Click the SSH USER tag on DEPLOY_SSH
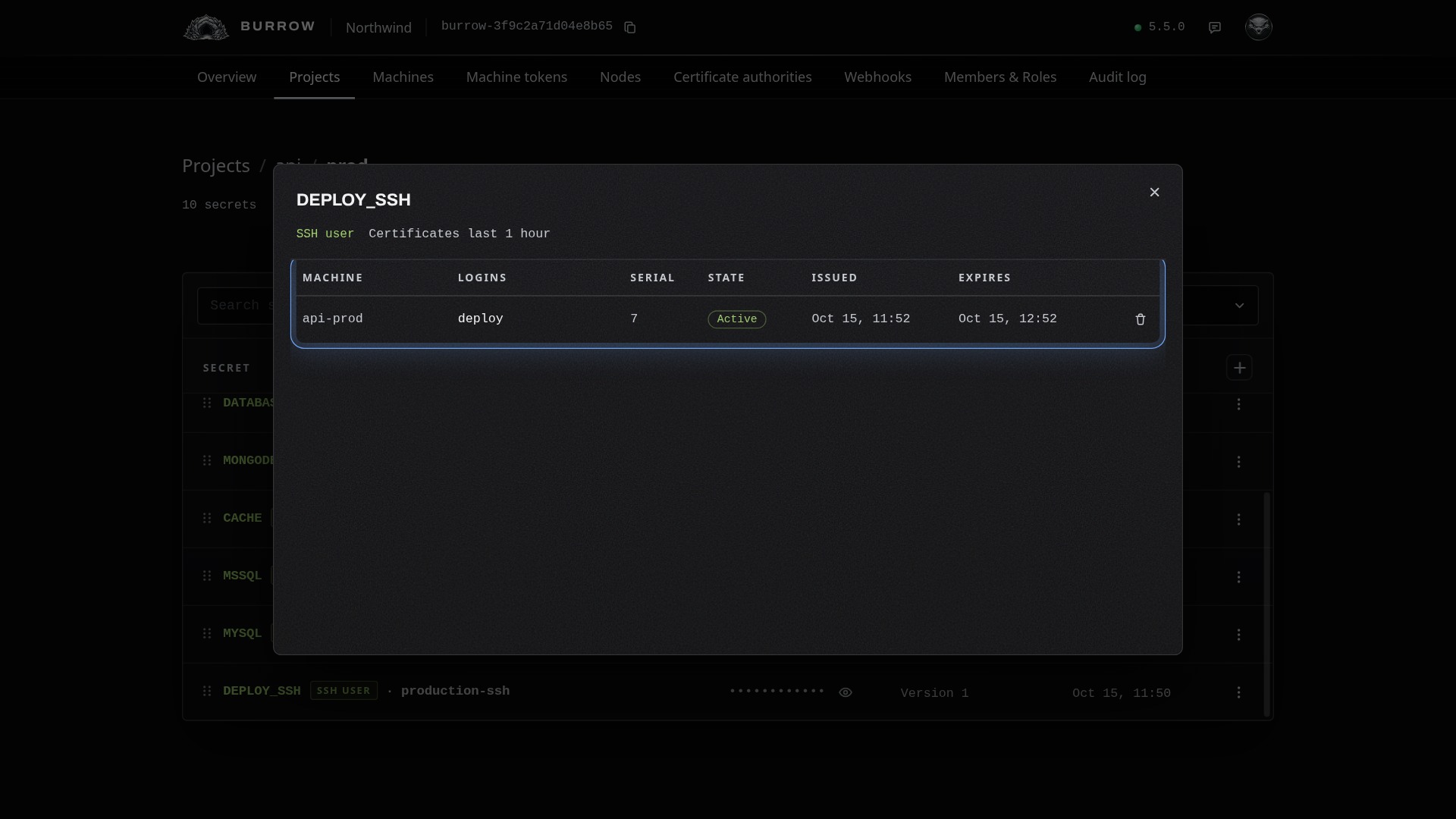 click(344, 691)
